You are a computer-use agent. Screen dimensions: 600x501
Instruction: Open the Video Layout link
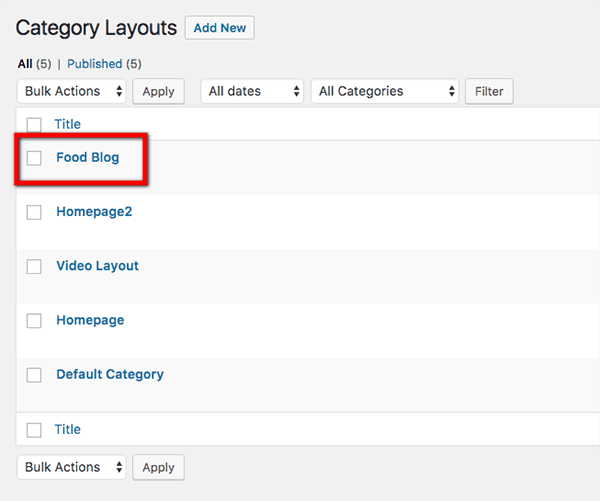tap(97, 266)
